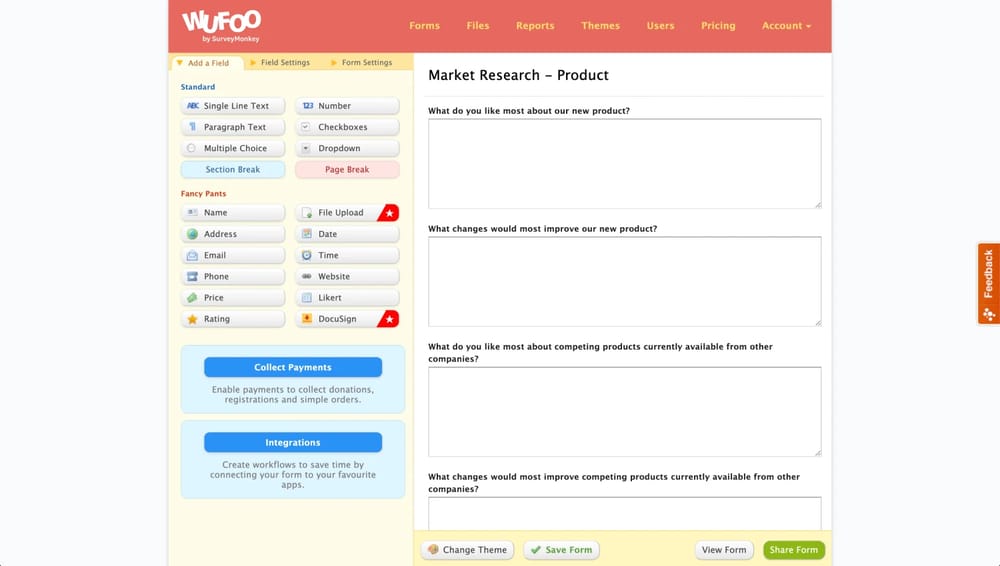This screenshot has width=1000, height=566.
Task: Switch to the Field Settings tab
Action: pos(285,63)
